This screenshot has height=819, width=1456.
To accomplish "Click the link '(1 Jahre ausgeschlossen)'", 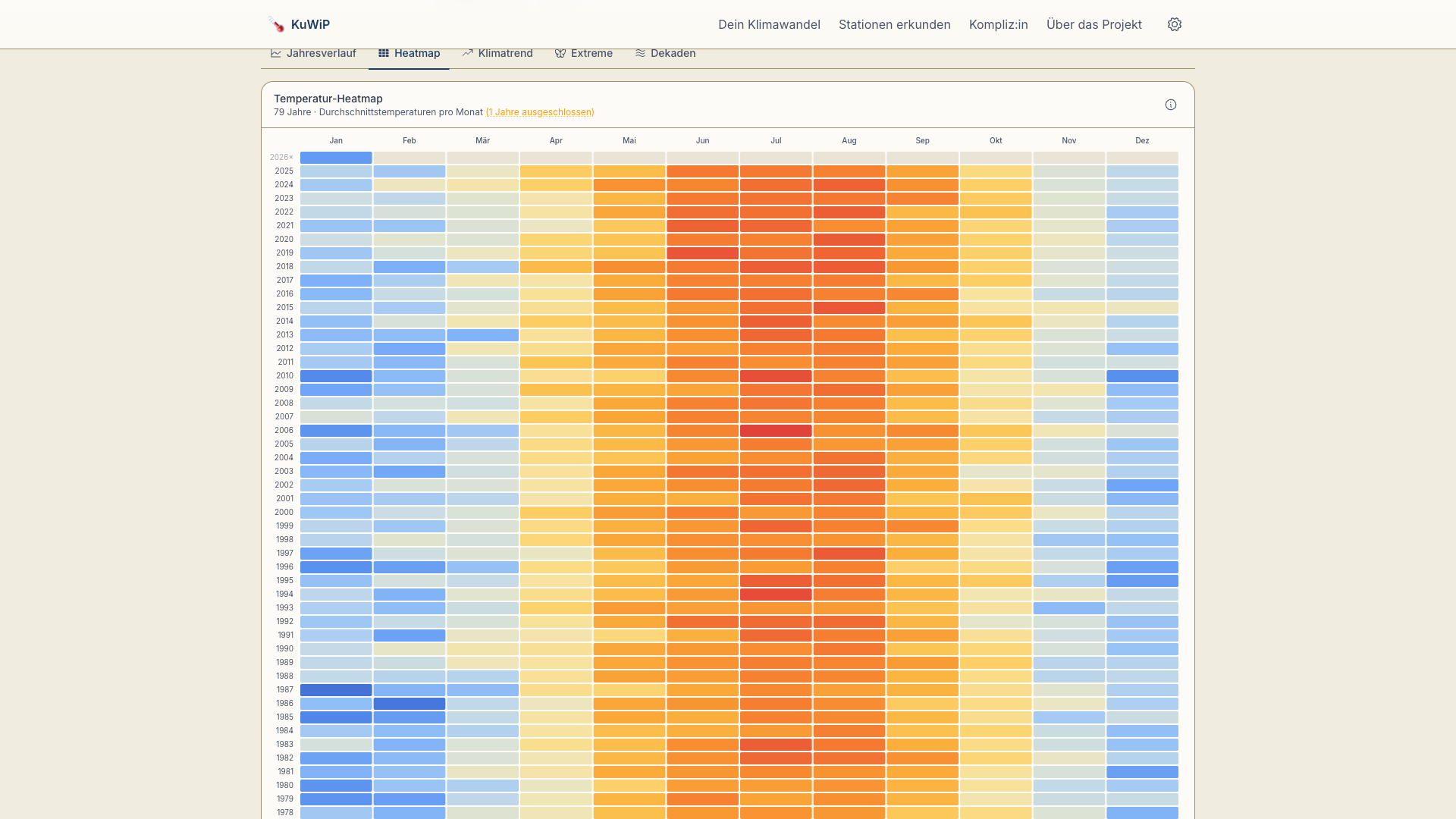I will click(539, 111).
